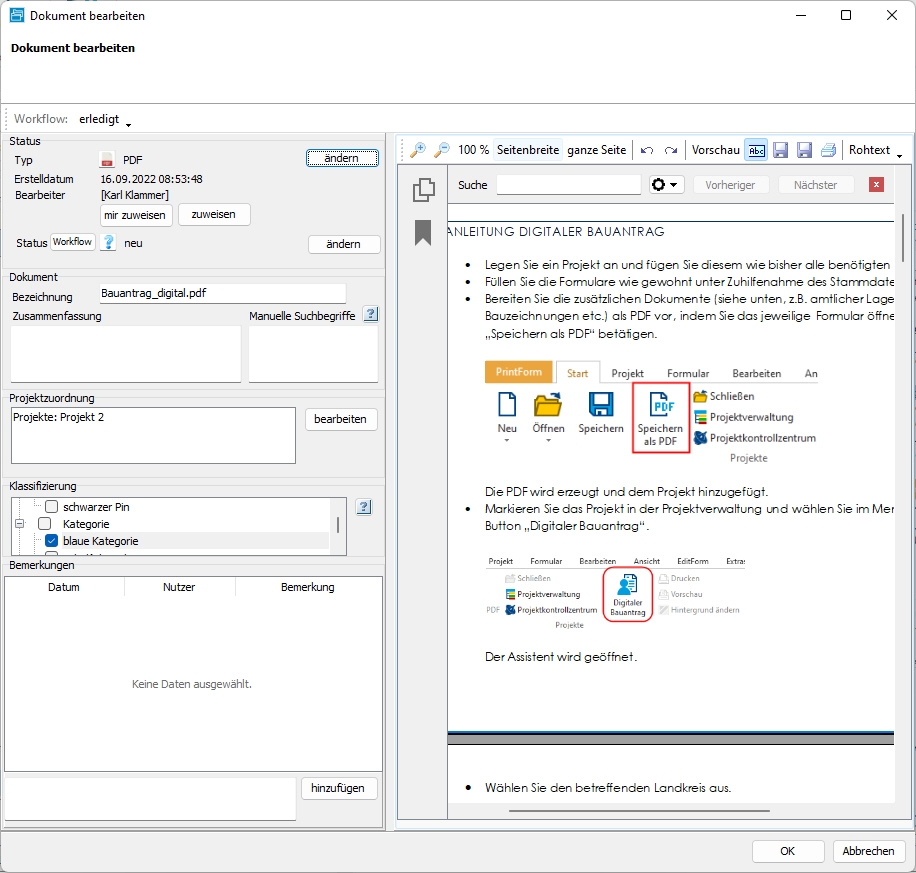Toggle the Abc text search icon
The width and height of the screenshot is (916, 873).
757,150
